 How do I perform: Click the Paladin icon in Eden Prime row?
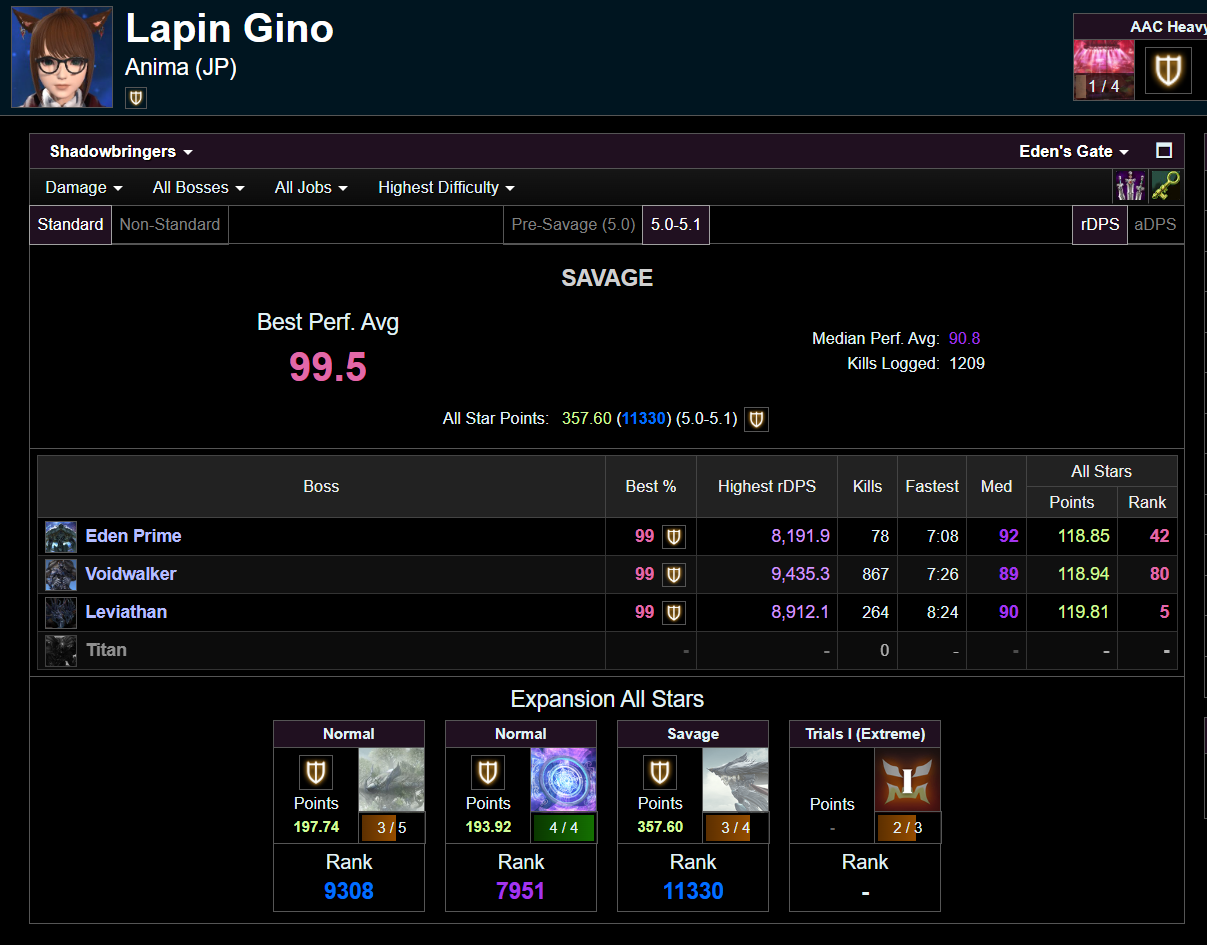tap(674, 537)
